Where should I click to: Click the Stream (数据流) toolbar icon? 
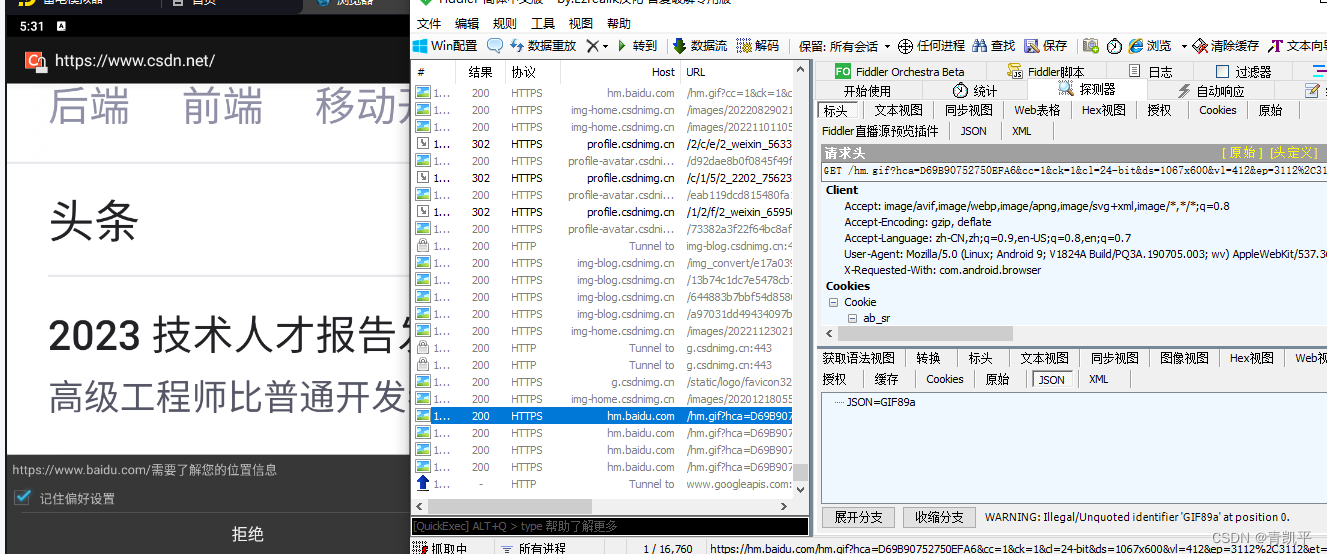tap(679, 46)
